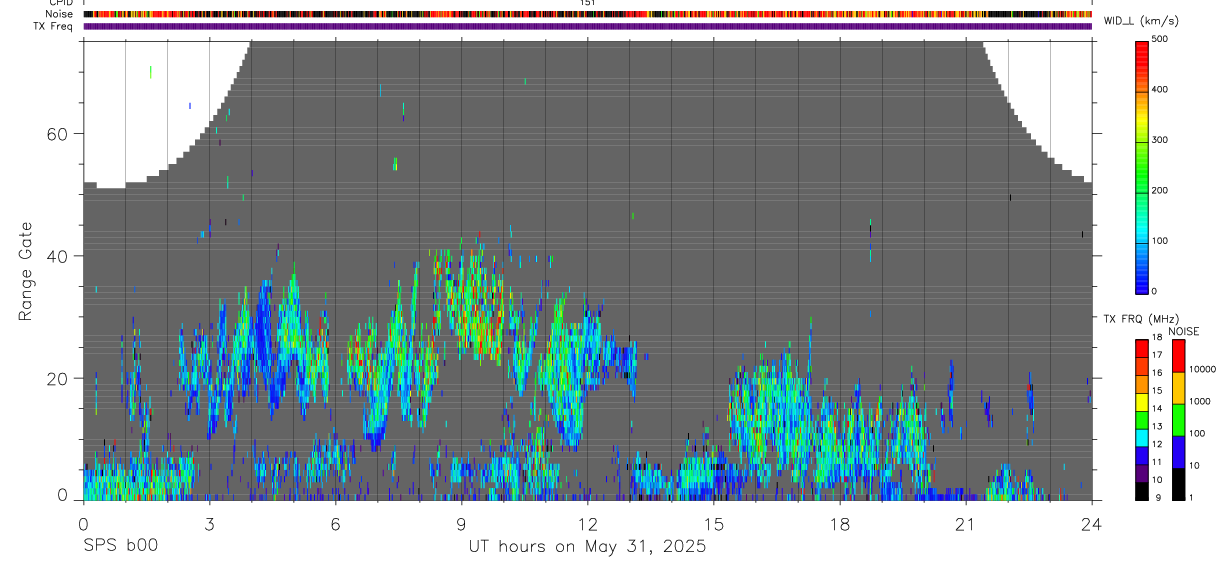This screenshot has width=1228, height=567.
Task: Click the '10000' label on NOISE legend
Action: point(1202,369)
